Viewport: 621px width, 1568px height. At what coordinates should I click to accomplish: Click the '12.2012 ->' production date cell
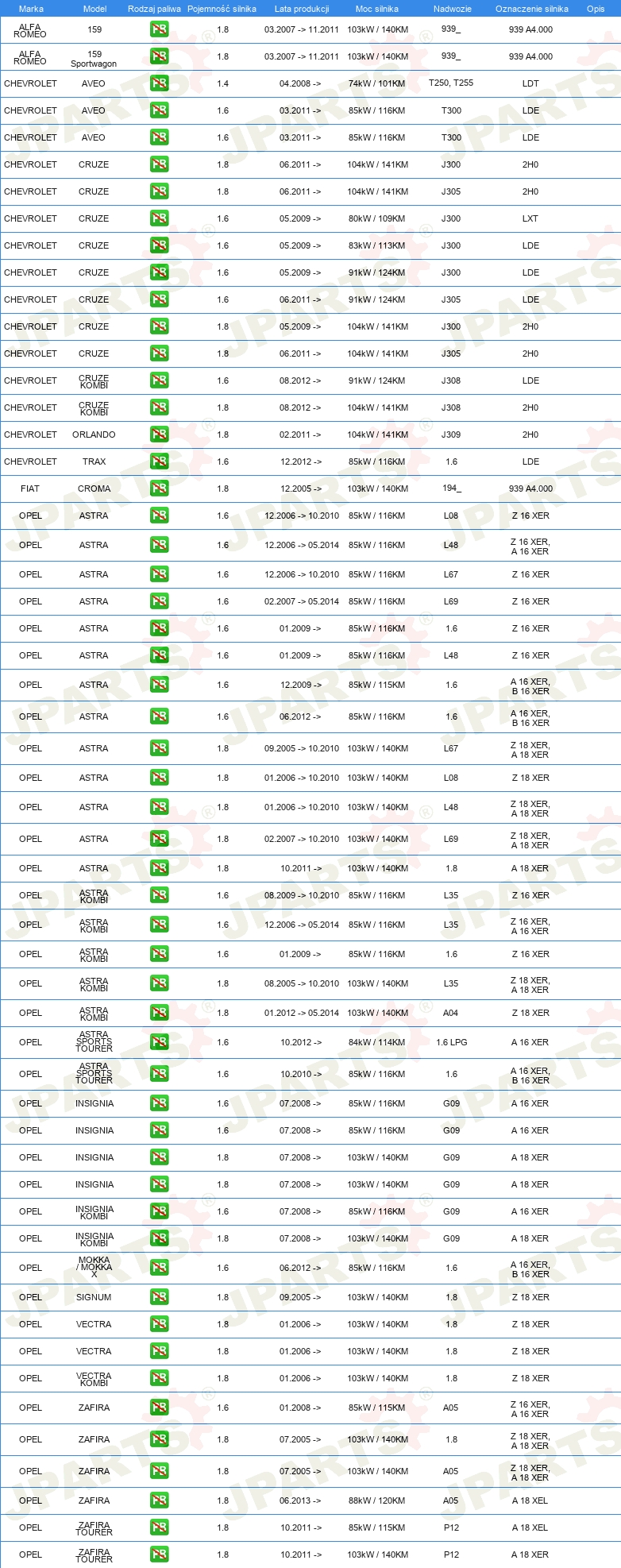coord(301,462)
